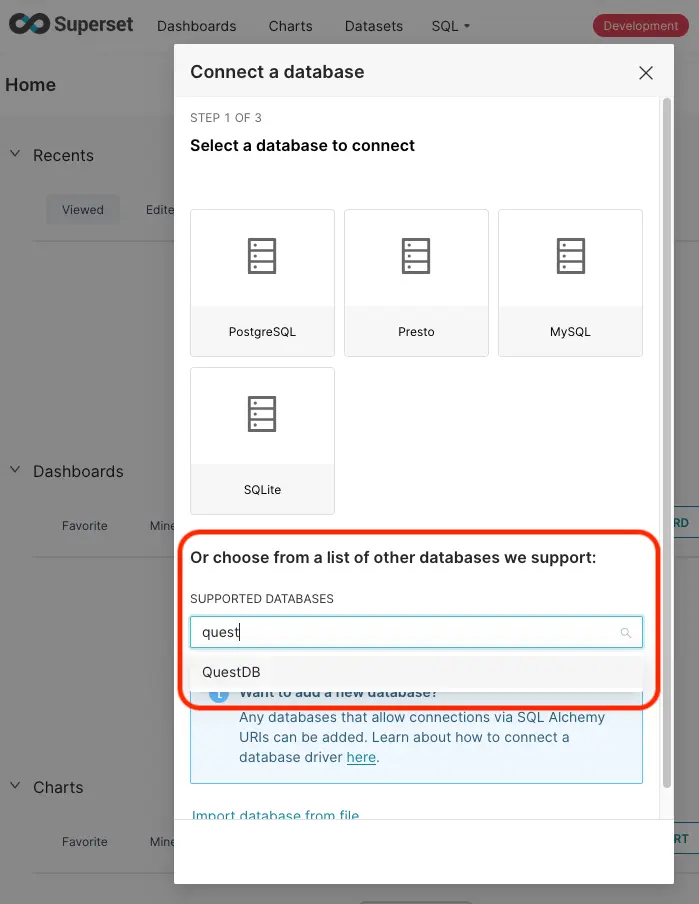Select the PostgreSQL database tile
The image size is (699, 904).
(262, 283)
